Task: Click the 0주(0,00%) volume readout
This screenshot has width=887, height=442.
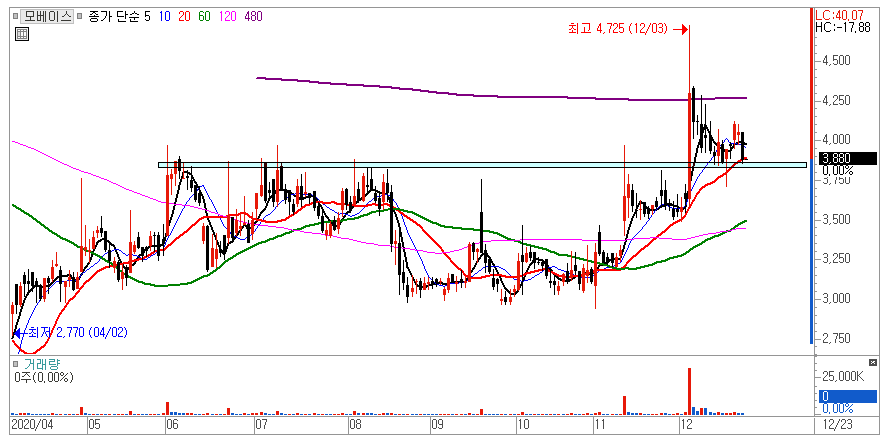Action: (44, 377)
